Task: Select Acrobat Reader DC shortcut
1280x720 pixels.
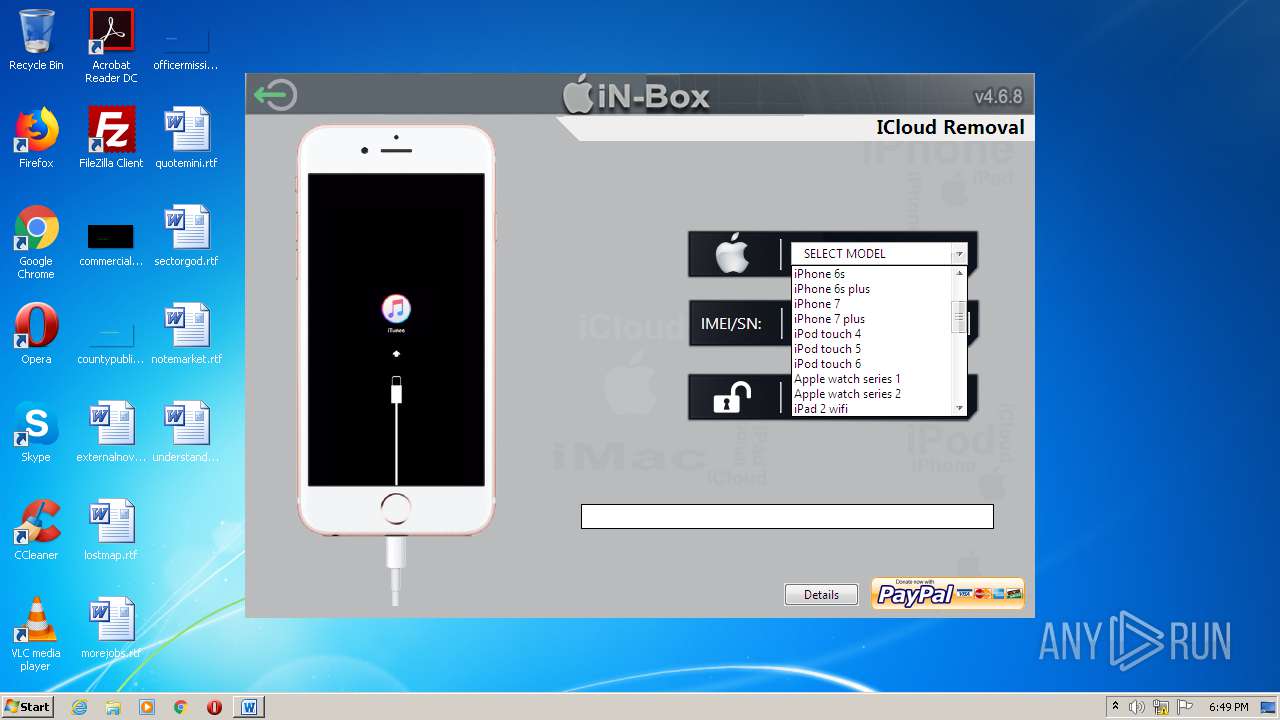Action: click(111, 46)
